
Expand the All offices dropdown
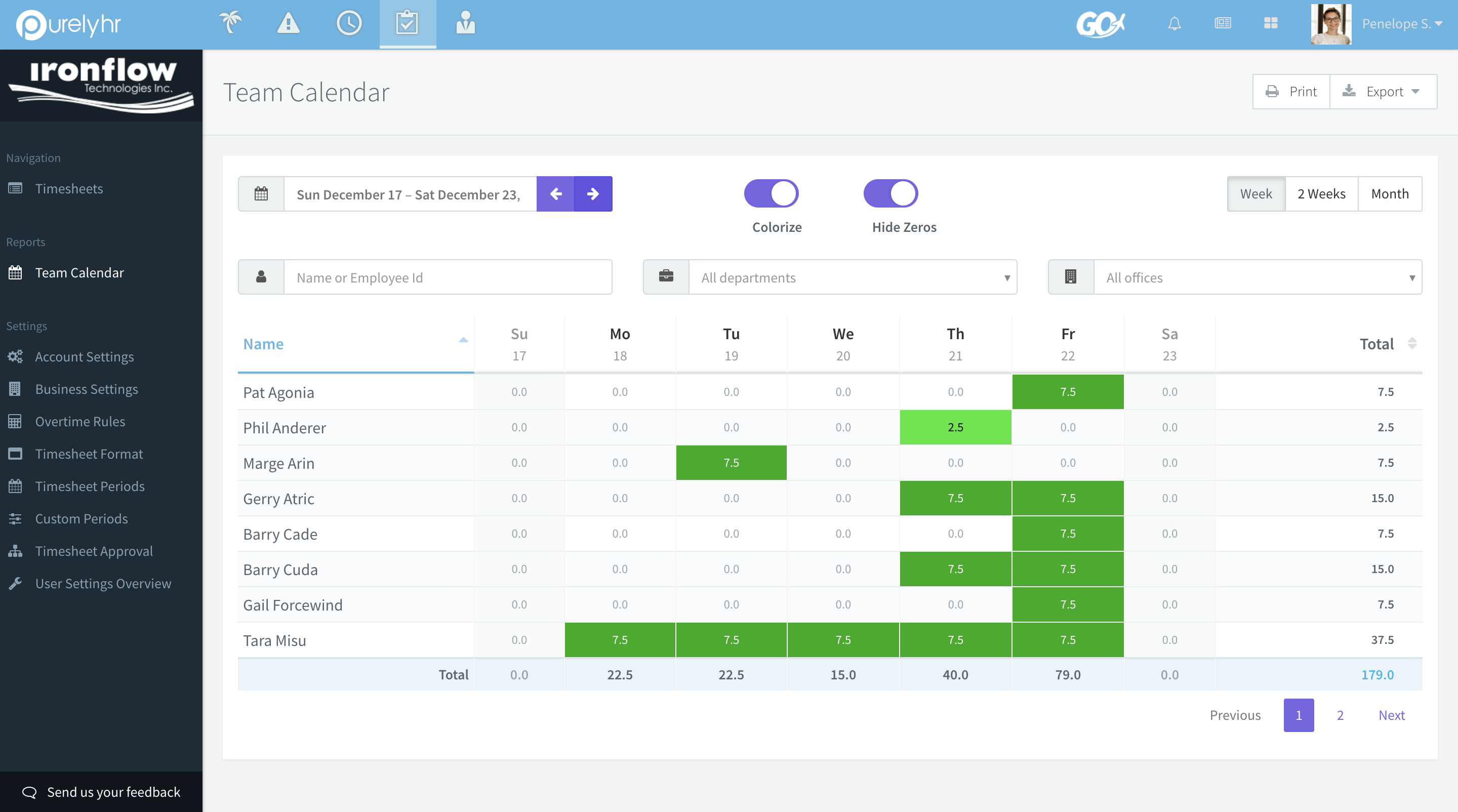1257,277
